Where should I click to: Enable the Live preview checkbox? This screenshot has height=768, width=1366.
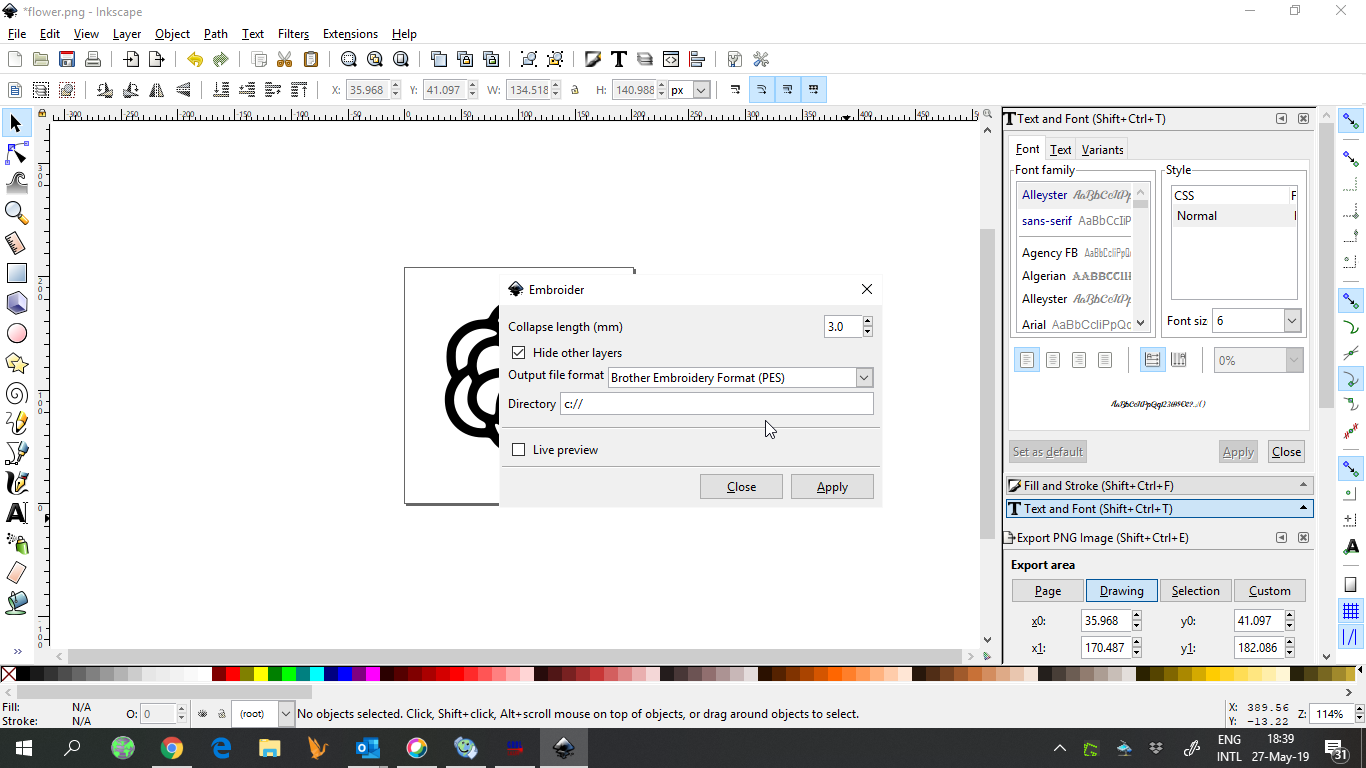coord(518,450)
